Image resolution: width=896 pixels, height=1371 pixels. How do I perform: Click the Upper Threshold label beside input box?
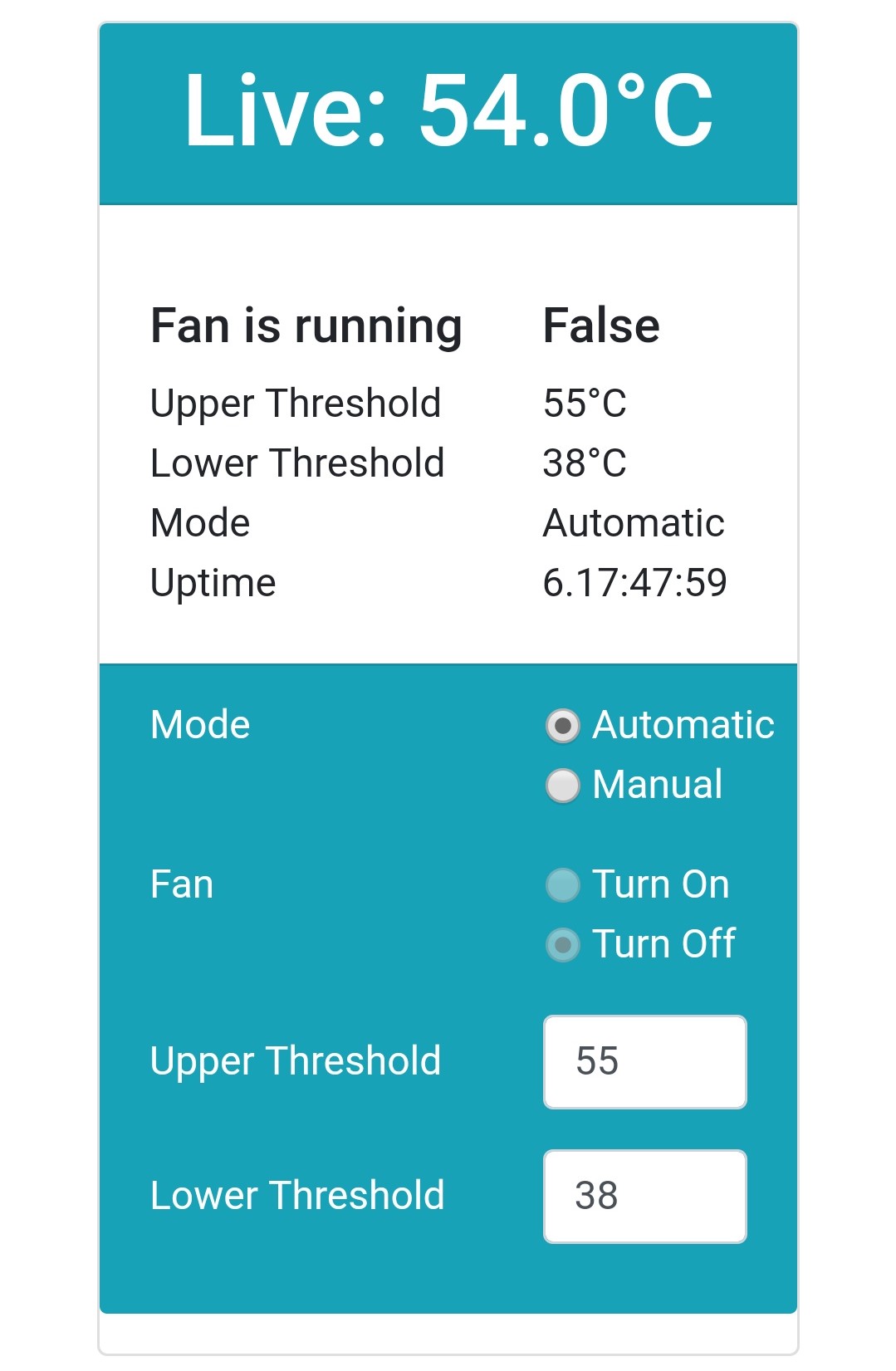coord(296,1062)
